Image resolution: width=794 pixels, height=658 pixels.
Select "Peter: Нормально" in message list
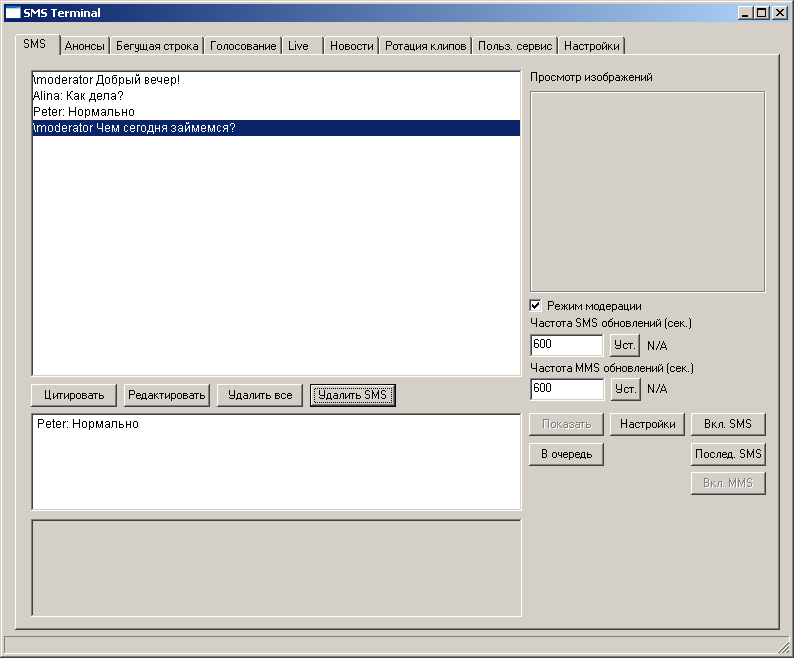[x=276, y=112]
